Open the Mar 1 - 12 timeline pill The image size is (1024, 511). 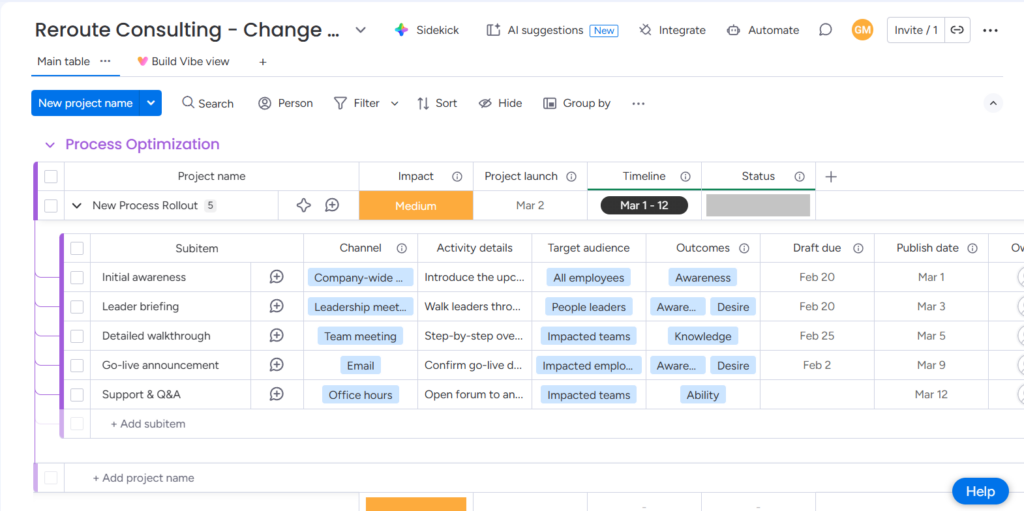click(644, 206)
